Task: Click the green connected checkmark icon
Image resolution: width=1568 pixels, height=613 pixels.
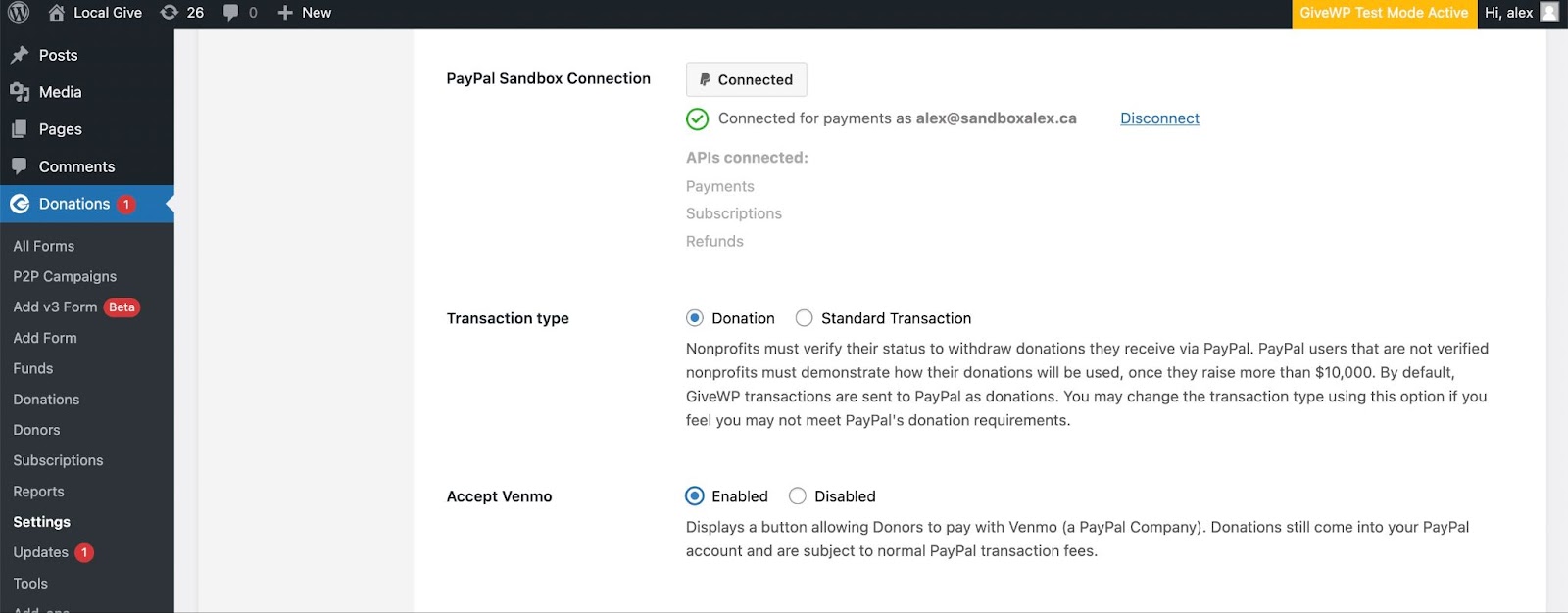Action: (697, 118)
